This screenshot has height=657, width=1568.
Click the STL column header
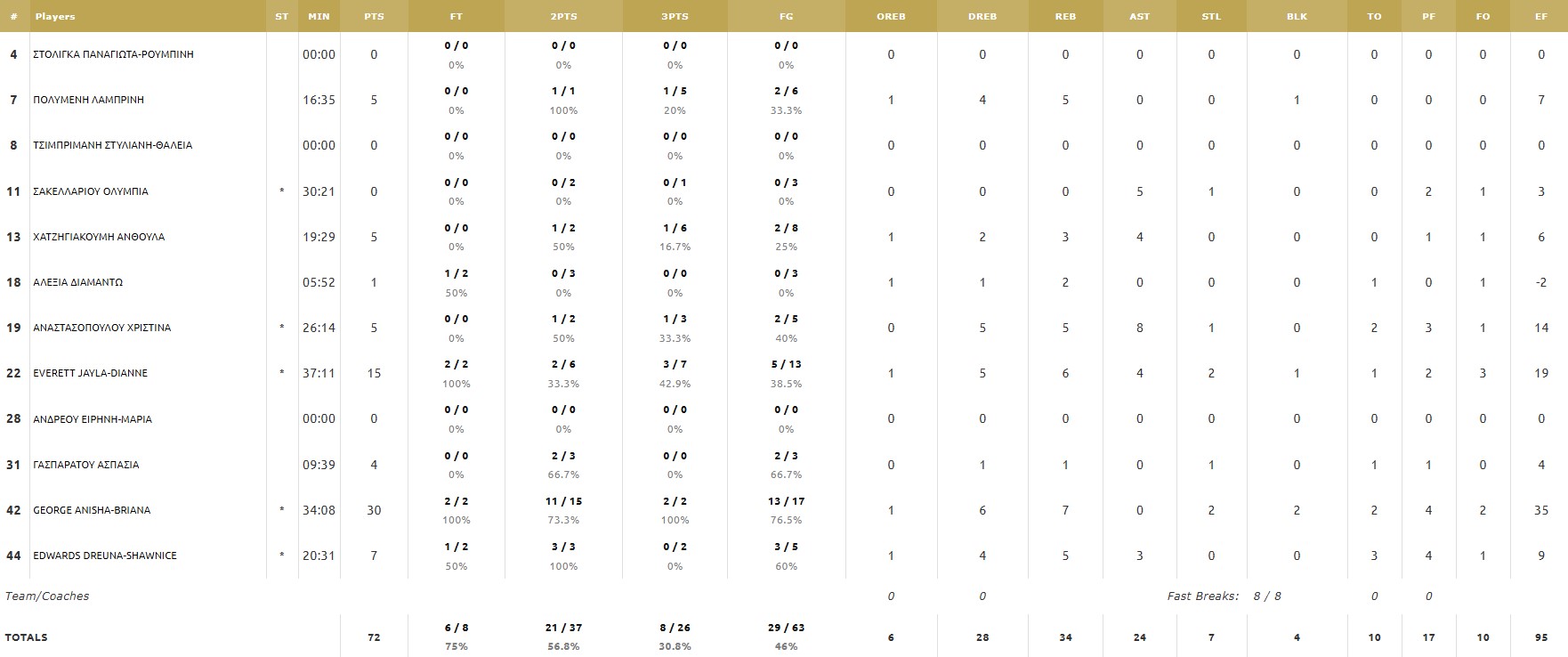coord(1211,16)
